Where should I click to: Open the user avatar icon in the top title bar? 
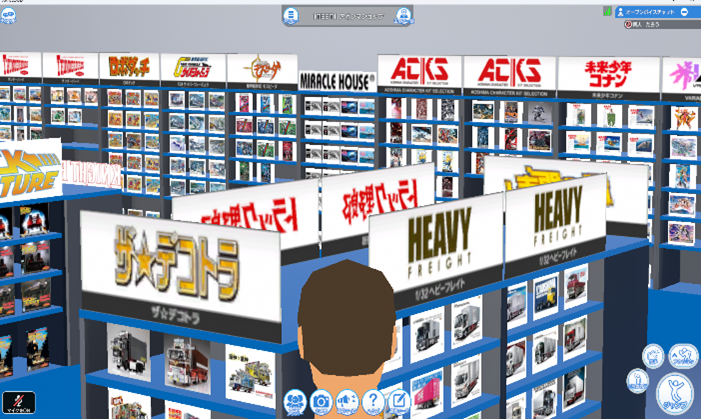pos(403,16)
